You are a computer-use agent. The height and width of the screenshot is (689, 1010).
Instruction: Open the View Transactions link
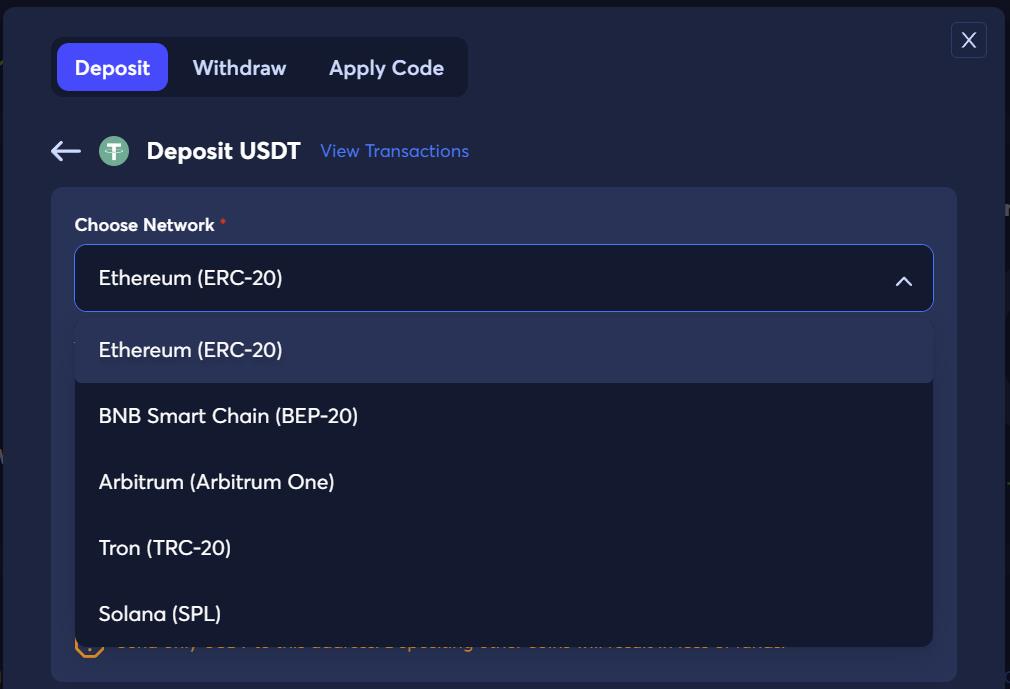394,151
